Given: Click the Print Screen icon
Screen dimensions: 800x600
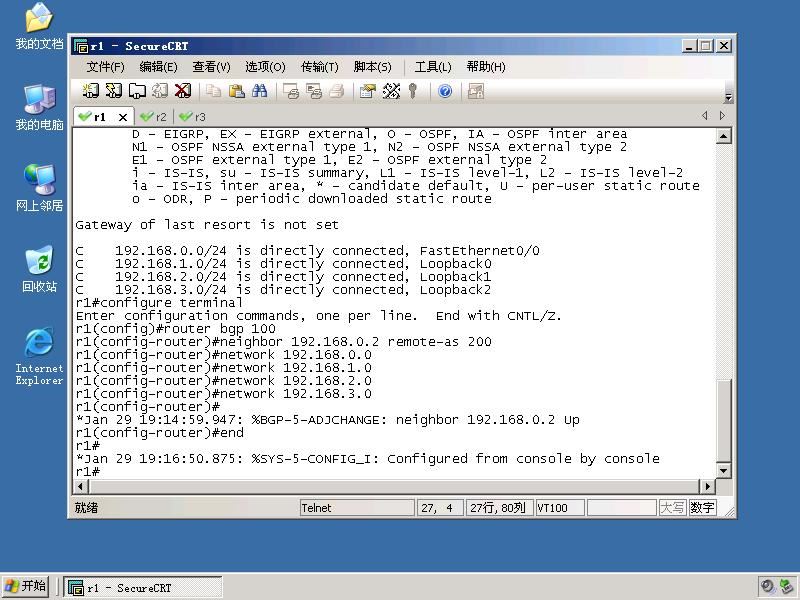Looking at the screenshot, I should pos(291,91).
